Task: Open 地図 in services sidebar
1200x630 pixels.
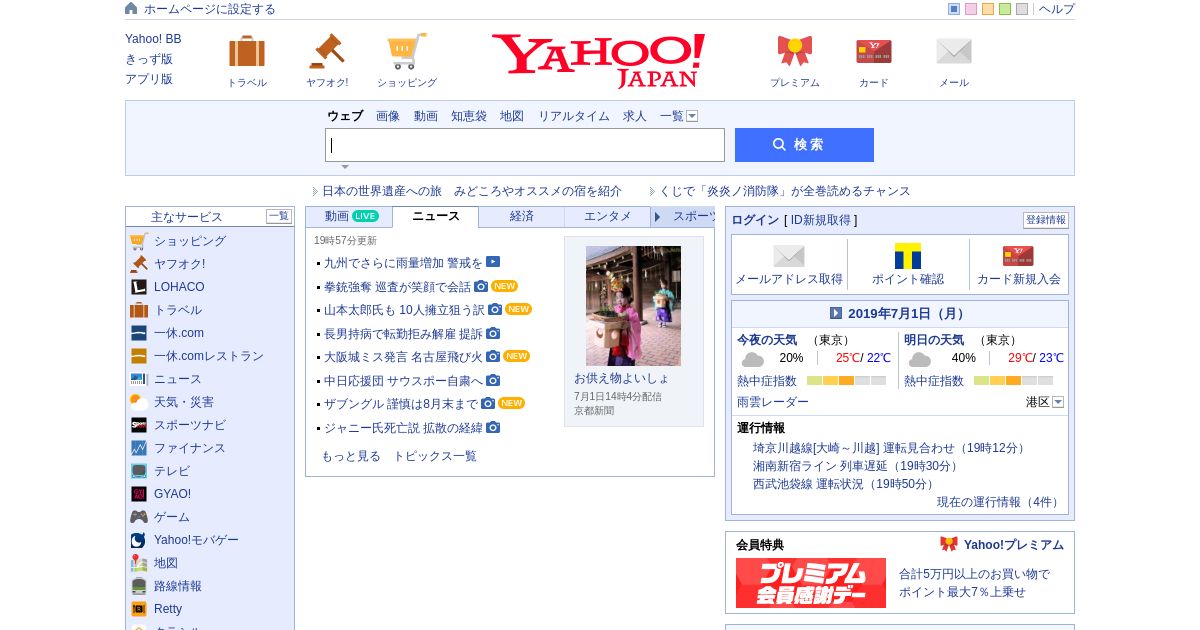Action: (166, 563)
